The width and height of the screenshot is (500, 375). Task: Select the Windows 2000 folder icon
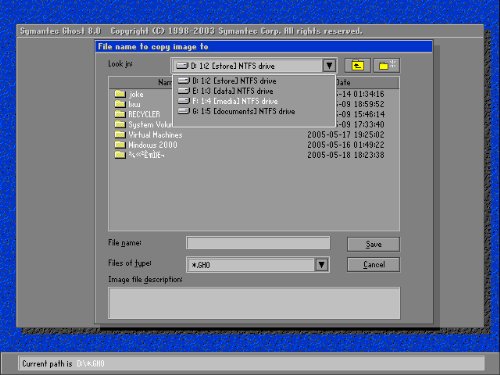pyautogui.click(x=120, y=145)
